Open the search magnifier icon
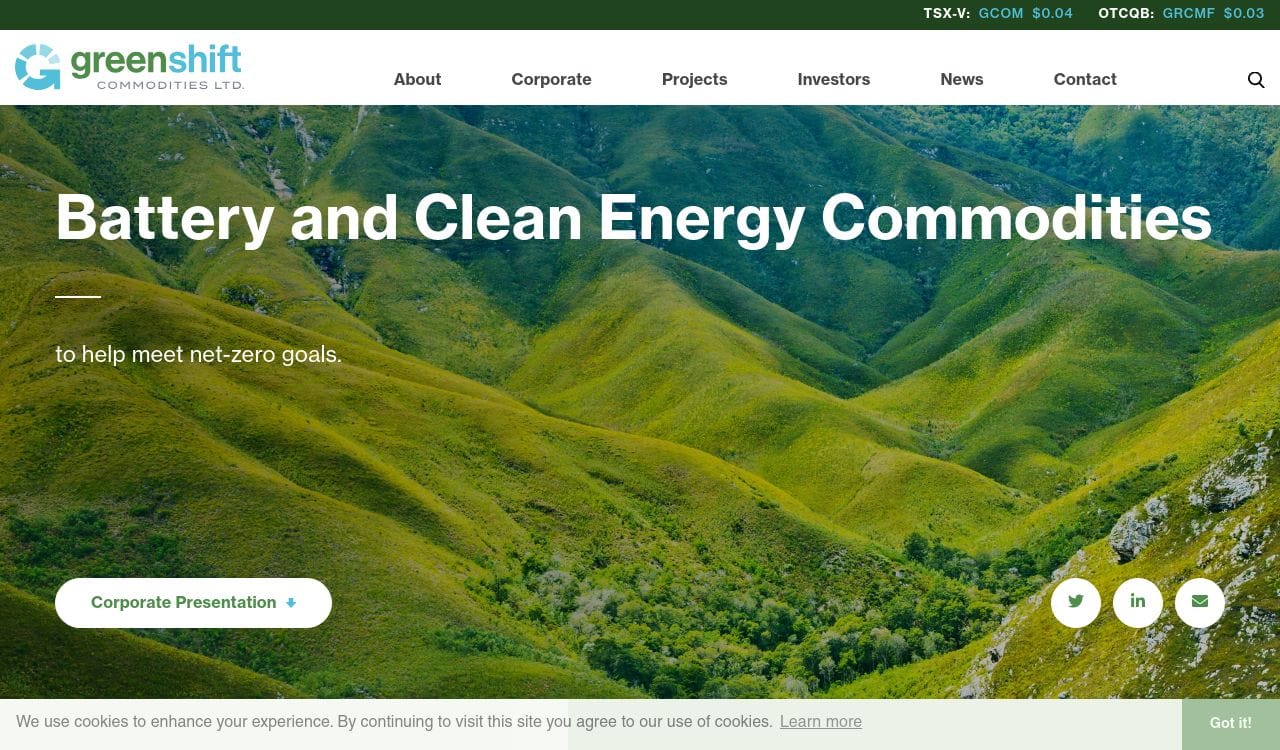The width and height of the screenshot is (1280, 750). coord(1256,80)
